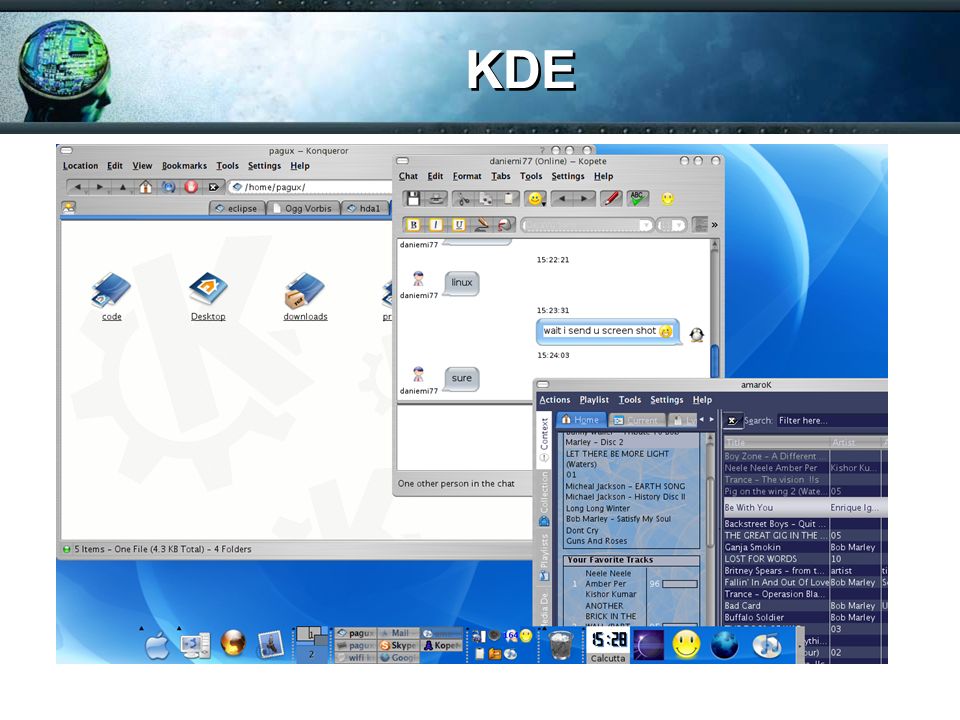
Task: Toggle italic formatting in Kopete
Action: click(436, 225)
